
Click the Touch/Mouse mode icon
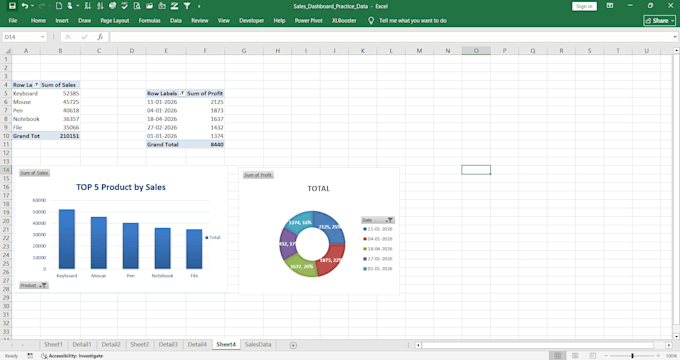pyautogui.click(x=69, y=6)
